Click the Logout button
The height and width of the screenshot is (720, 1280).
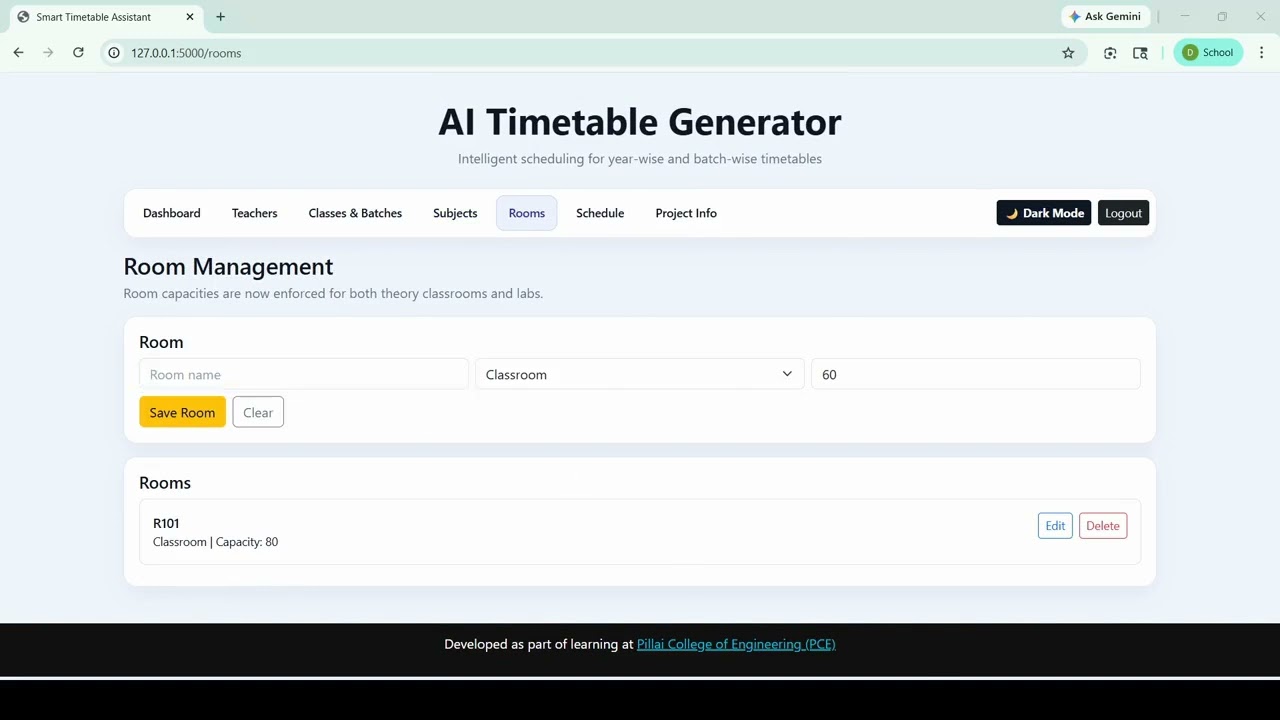(x=1123, y=213)
